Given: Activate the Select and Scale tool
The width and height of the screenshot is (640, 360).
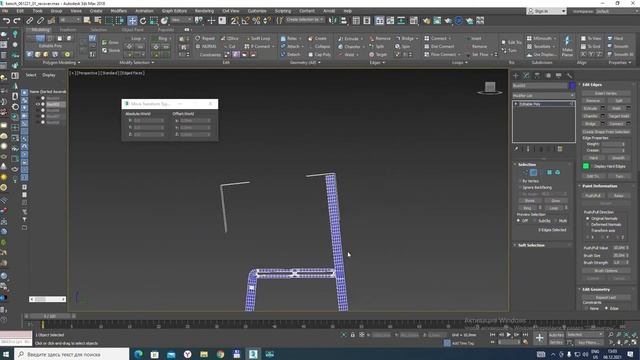Looking at the screenshot, I should pyautogui.click(x=153, y=20).
